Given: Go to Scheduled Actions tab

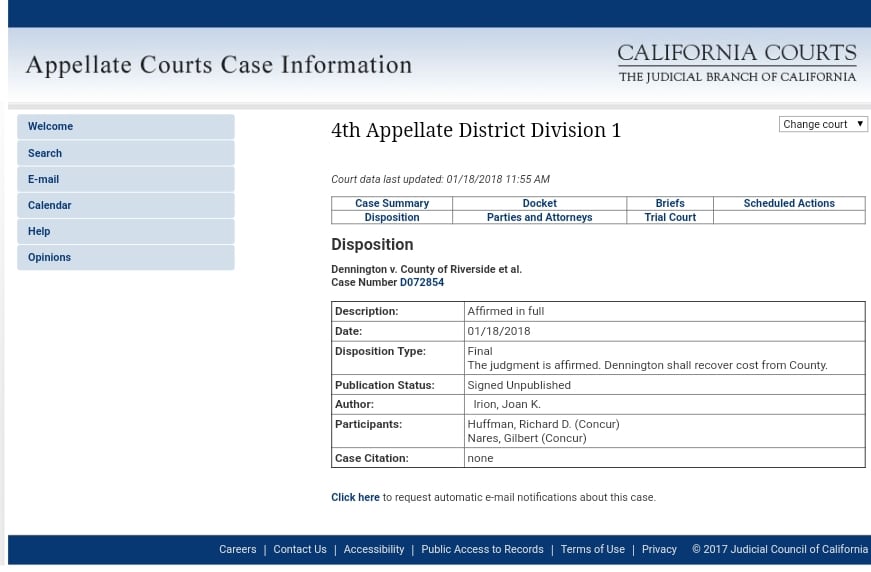Looking at the screenshot, I should [x=789, y=203].
